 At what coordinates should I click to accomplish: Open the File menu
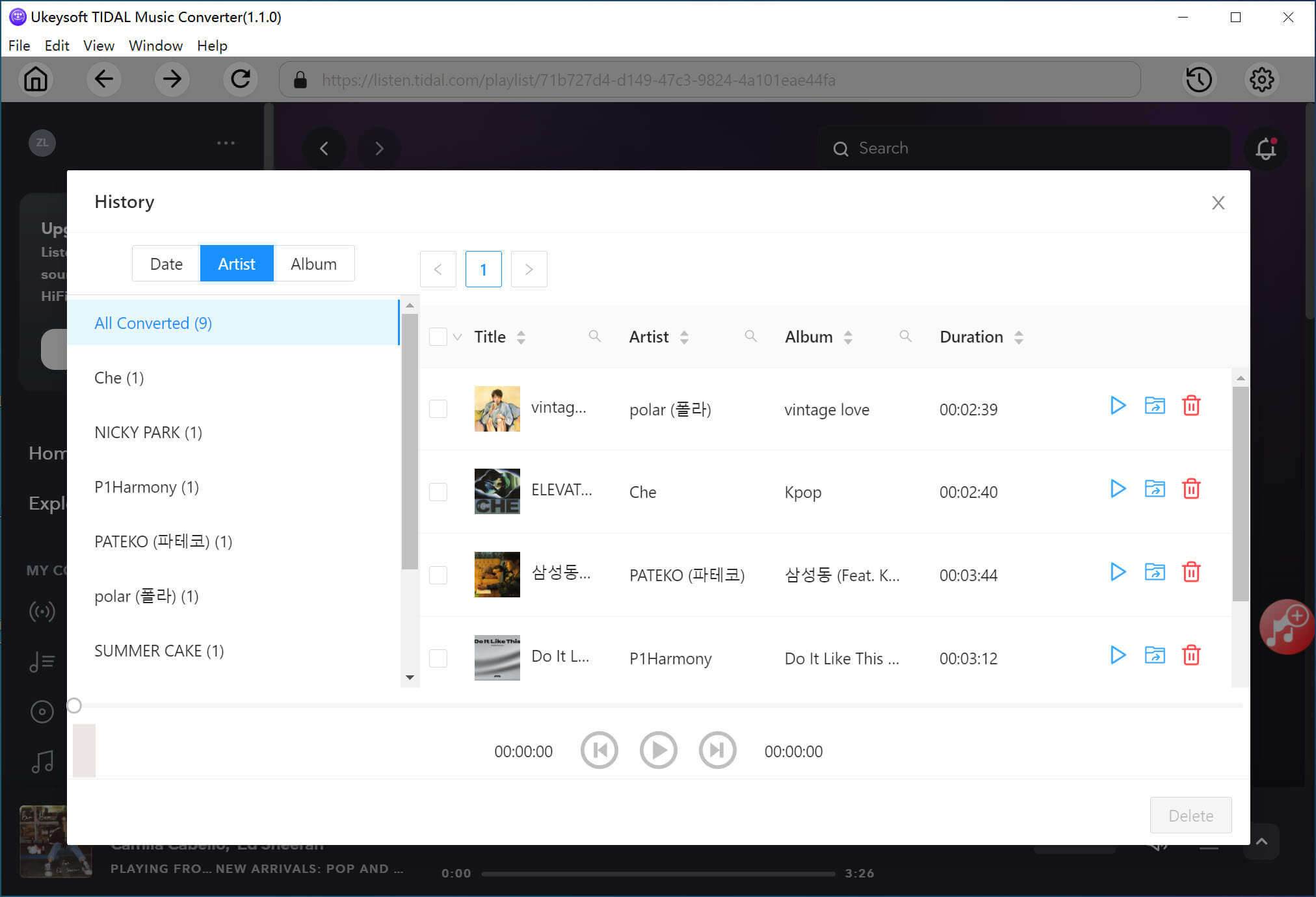tap(20, 45)
